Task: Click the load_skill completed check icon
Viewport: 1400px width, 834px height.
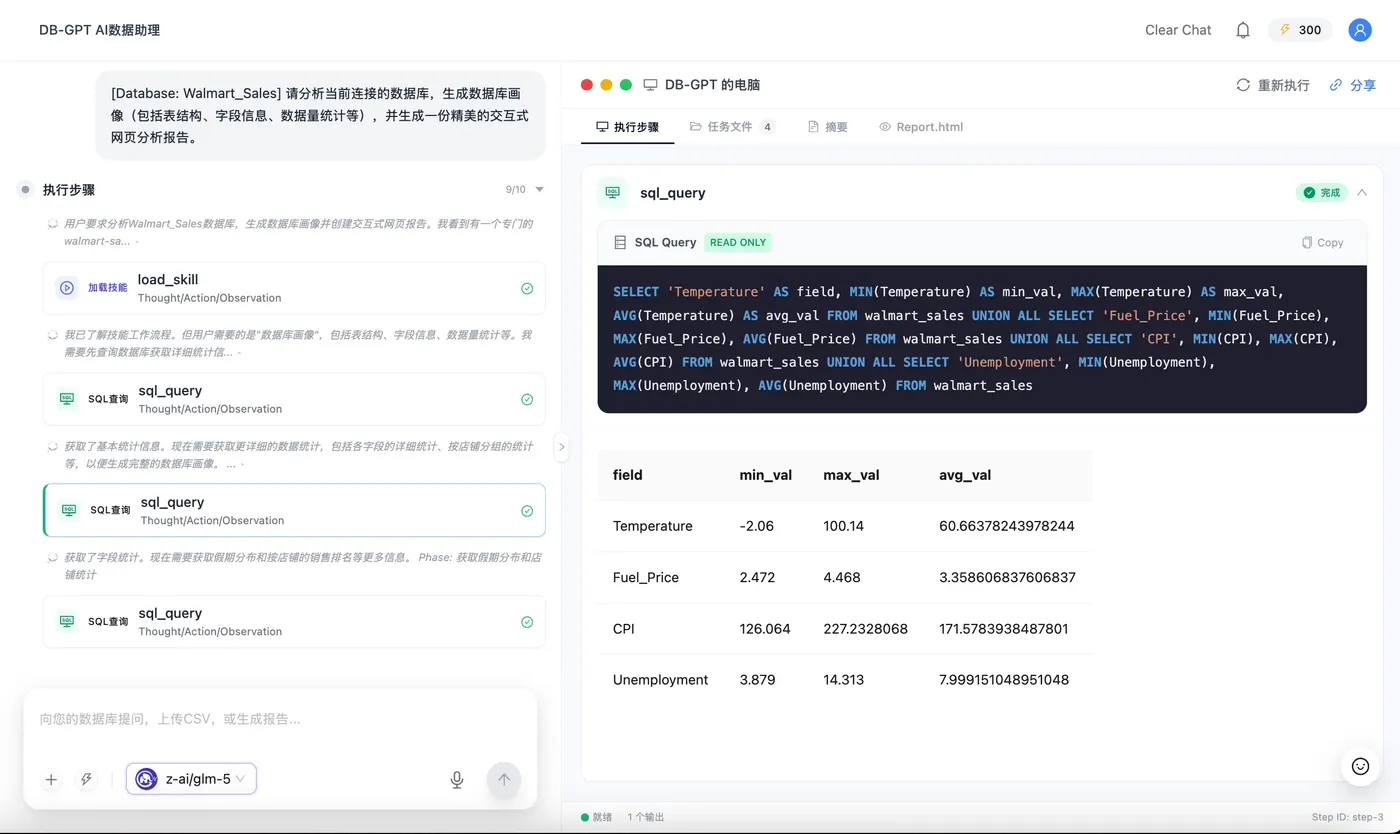Action: [527, 288]
